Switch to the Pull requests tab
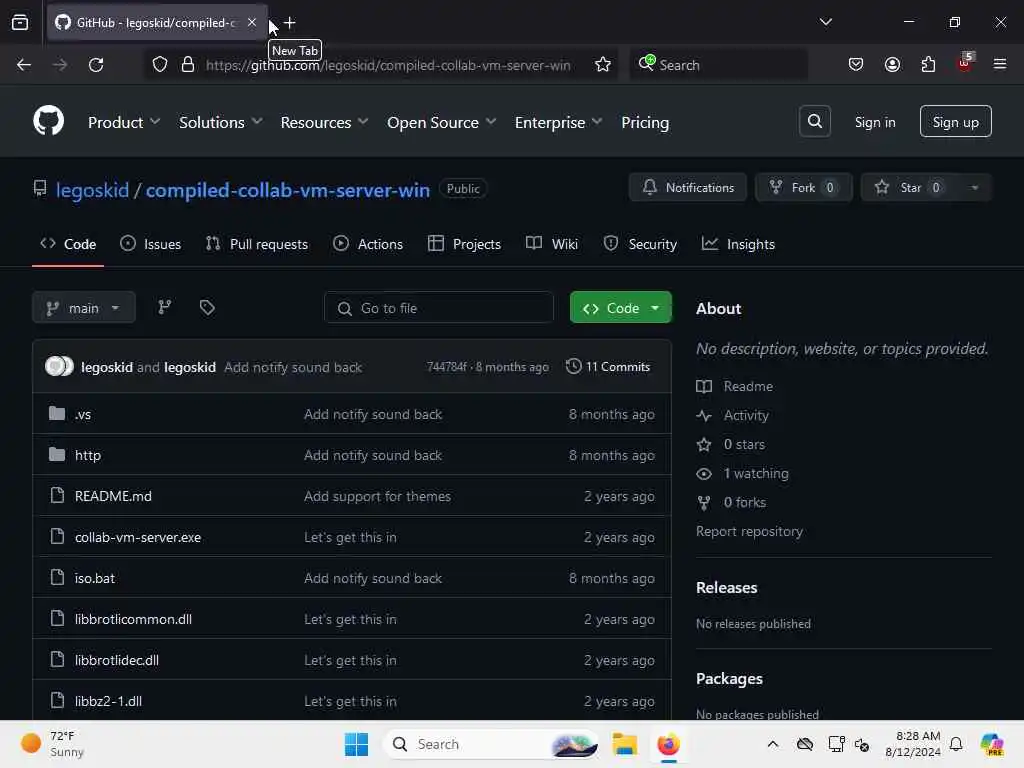This screenshot has width=1024, height=768. click(x=257, y=244)
